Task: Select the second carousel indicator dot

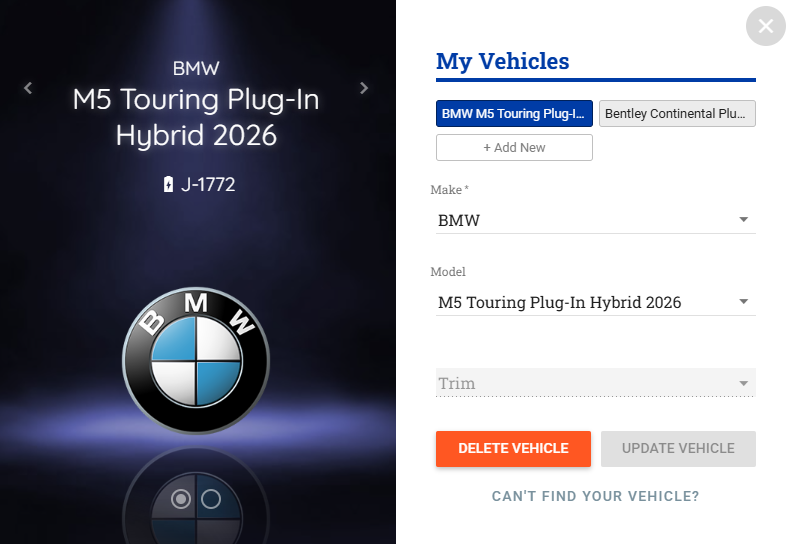Action: pyautogui.click(x=210, y=498)
